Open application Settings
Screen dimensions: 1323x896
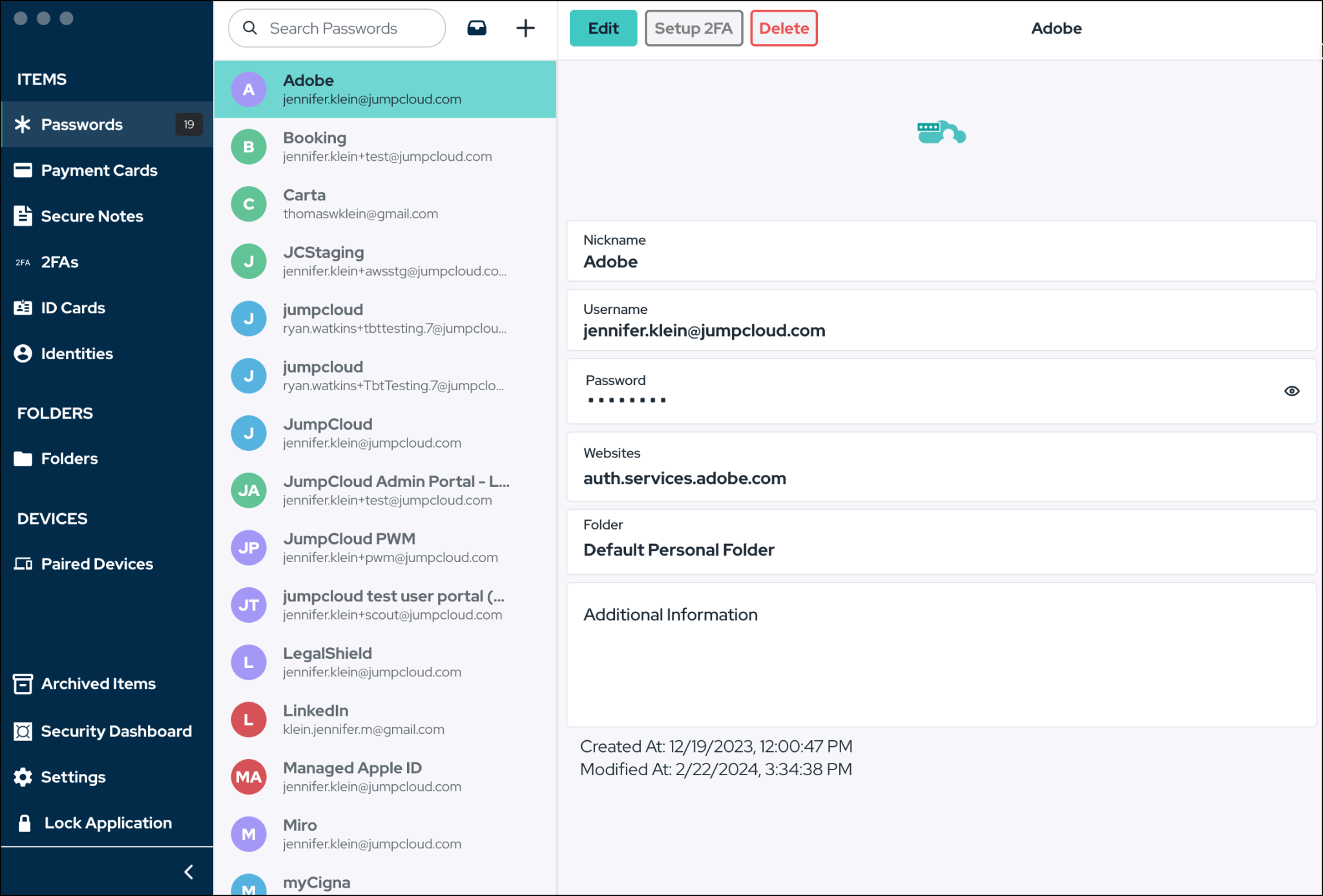click(x=73, y=776)
